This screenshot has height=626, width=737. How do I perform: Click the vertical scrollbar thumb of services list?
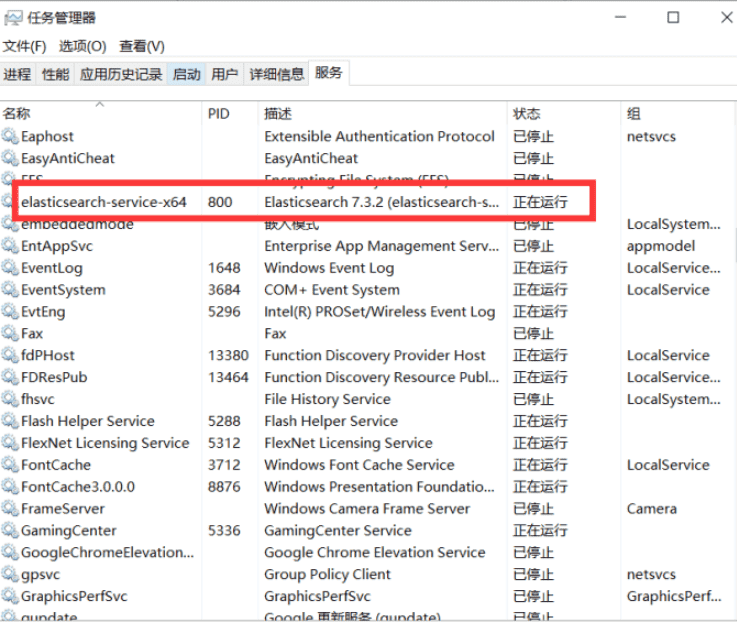(735, 245)
